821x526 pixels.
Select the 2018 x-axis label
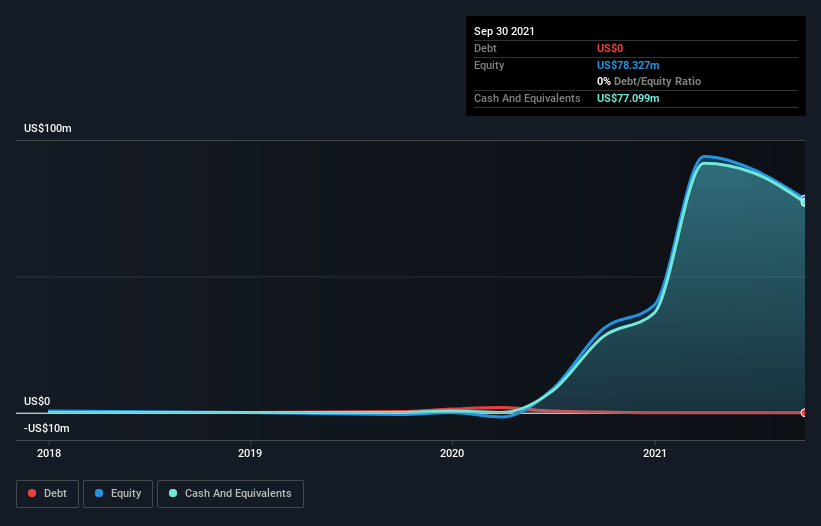click(49, 453)
